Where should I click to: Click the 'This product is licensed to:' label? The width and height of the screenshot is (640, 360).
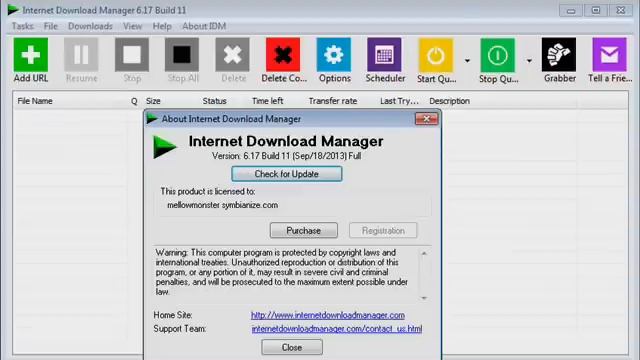coord(208,191)
